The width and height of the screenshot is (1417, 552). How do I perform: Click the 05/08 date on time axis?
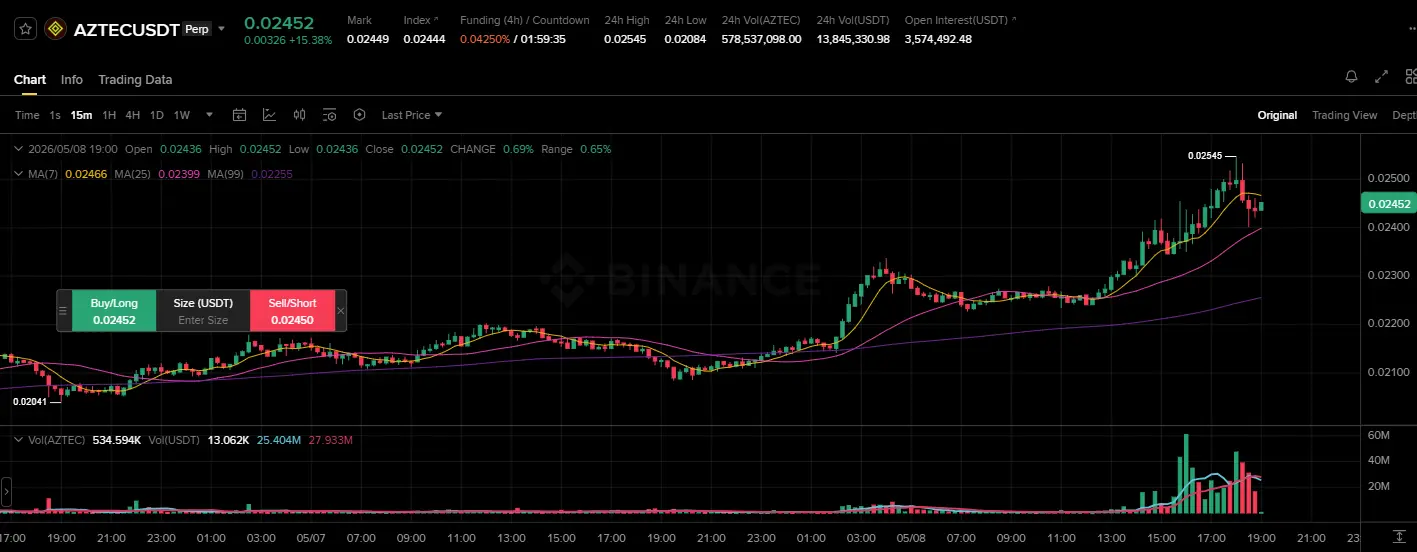point(910,537)
